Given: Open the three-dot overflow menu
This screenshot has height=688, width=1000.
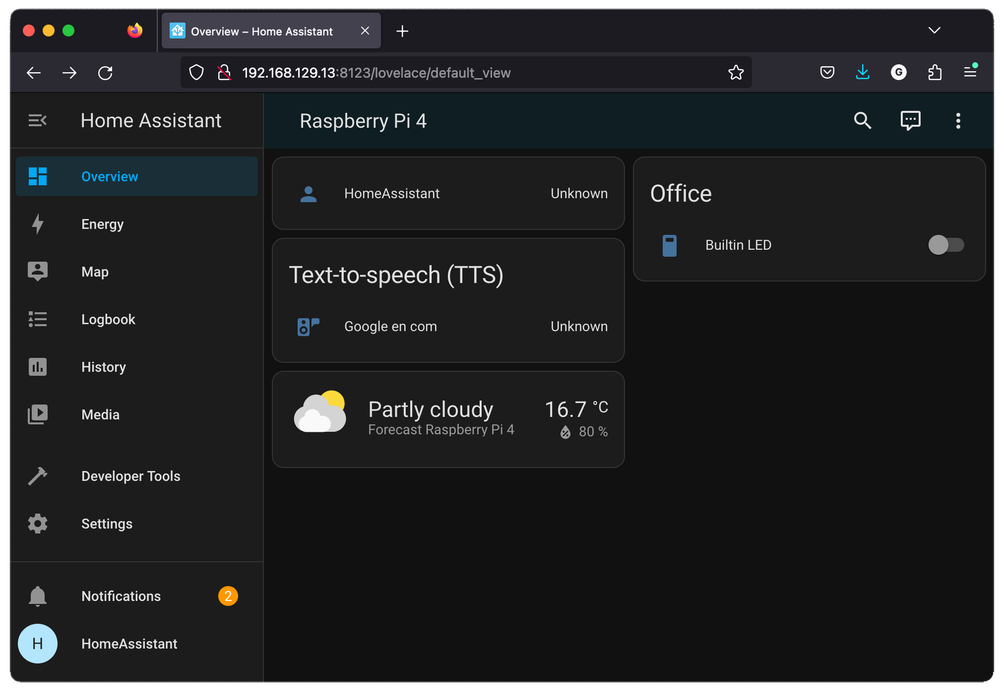Looking at the screenshot, I should click(957, 121).
